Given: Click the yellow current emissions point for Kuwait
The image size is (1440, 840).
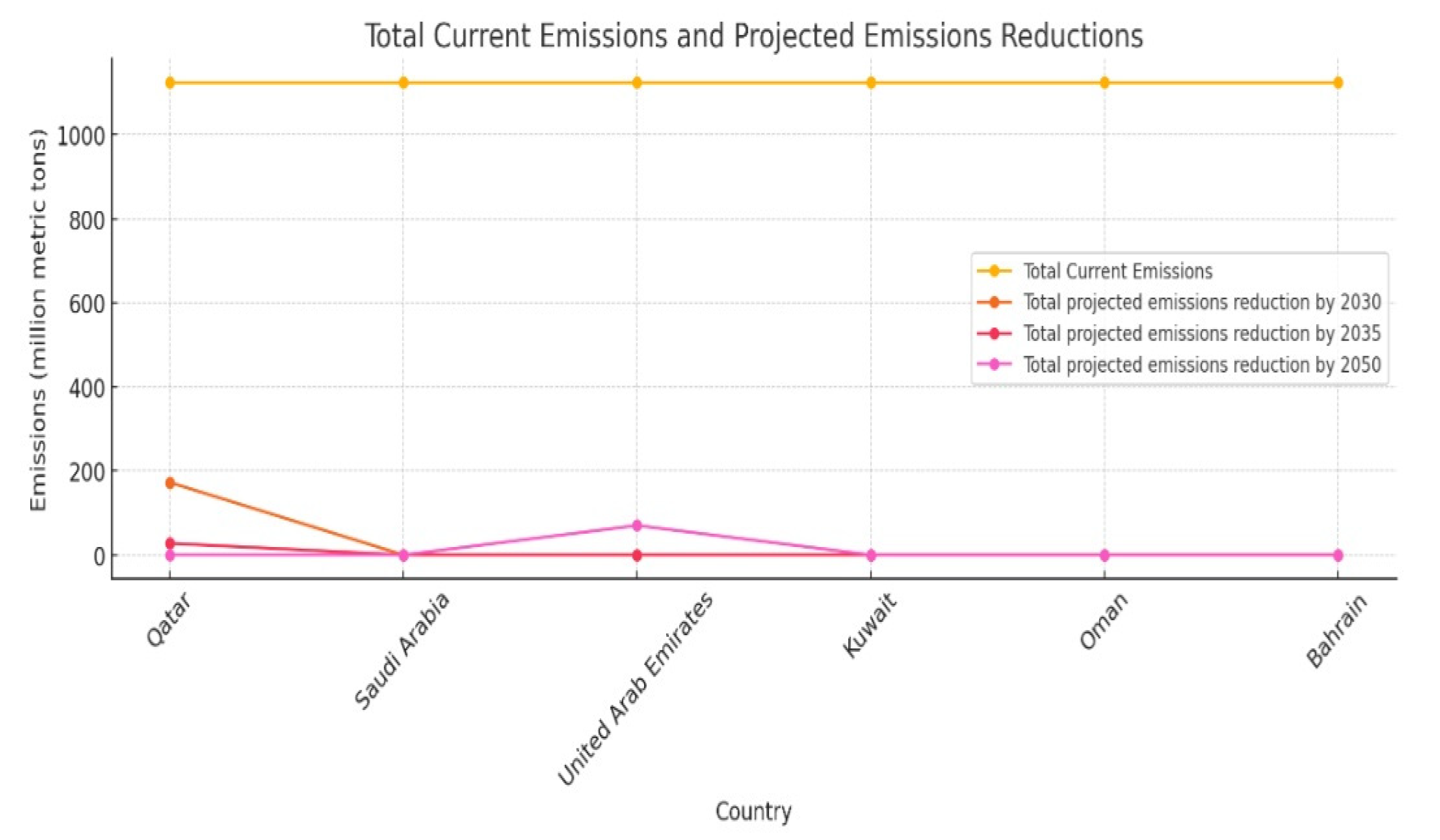Looking at the screenshot, I should coord(871,83).
